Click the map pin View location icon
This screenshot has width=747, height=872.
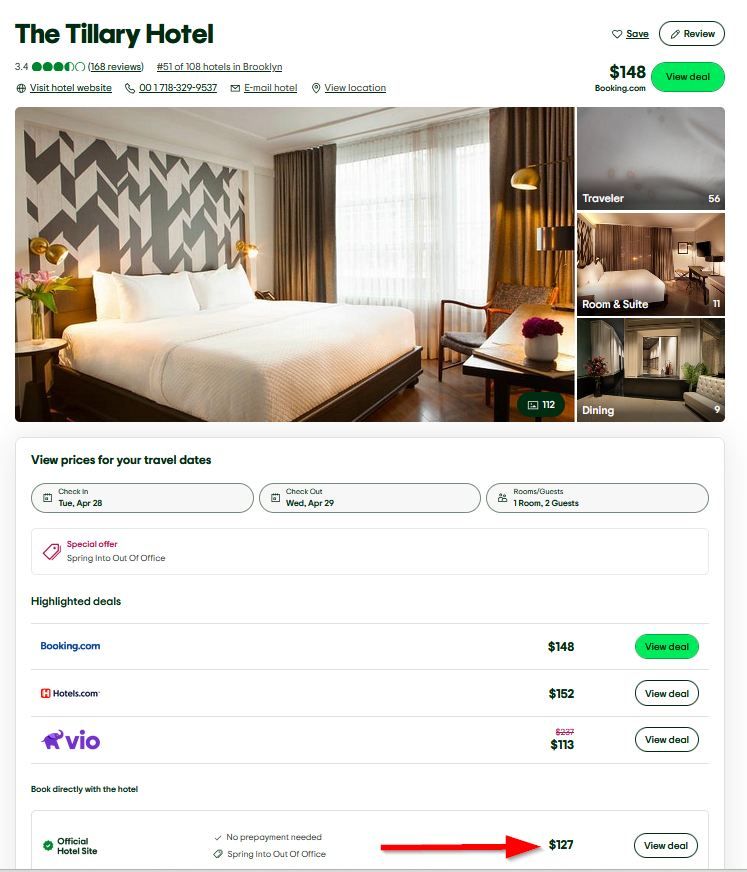(316, 88)
